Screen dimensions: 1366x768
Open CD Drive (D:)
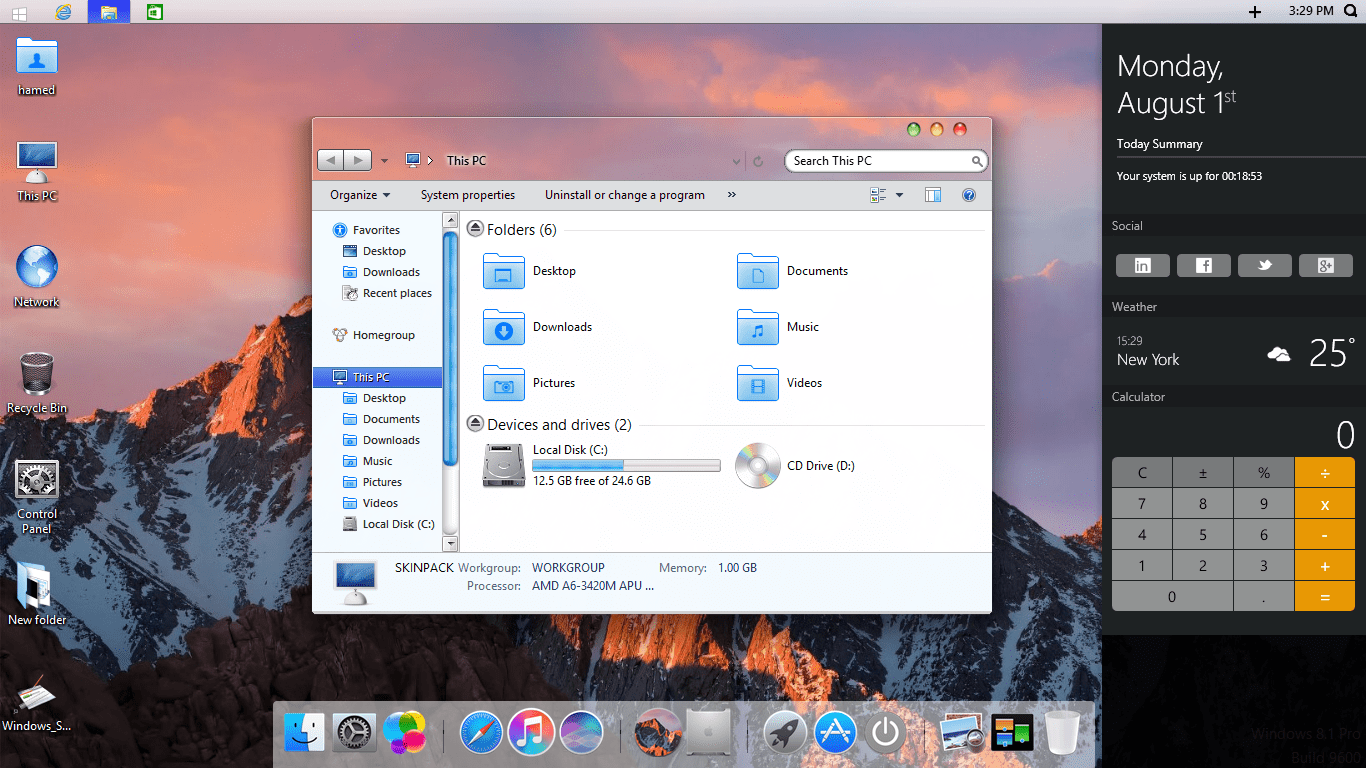point(795,465)
